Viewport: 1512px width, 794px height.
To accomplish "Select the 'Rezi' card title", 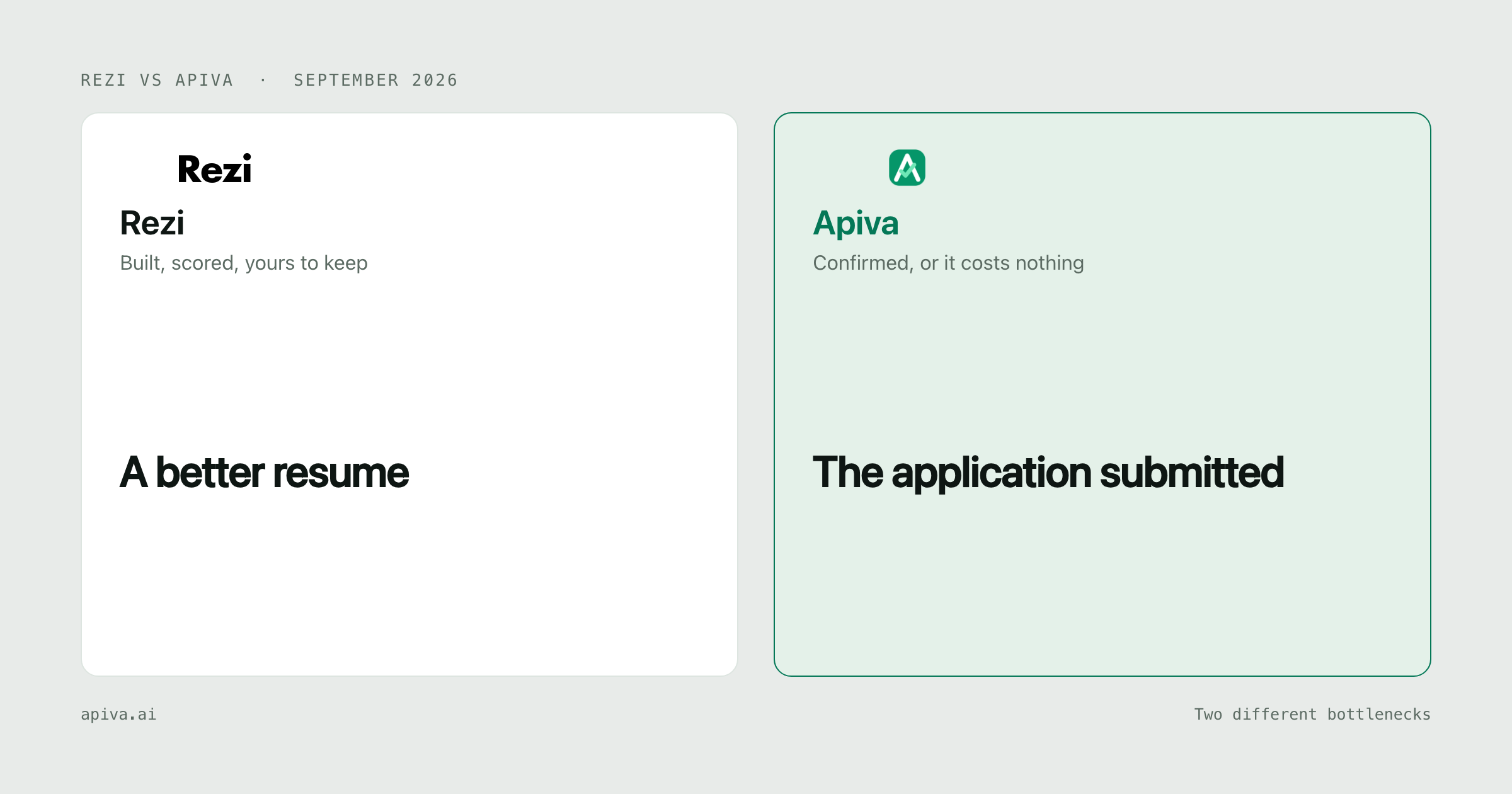I will tap(152, 223).
